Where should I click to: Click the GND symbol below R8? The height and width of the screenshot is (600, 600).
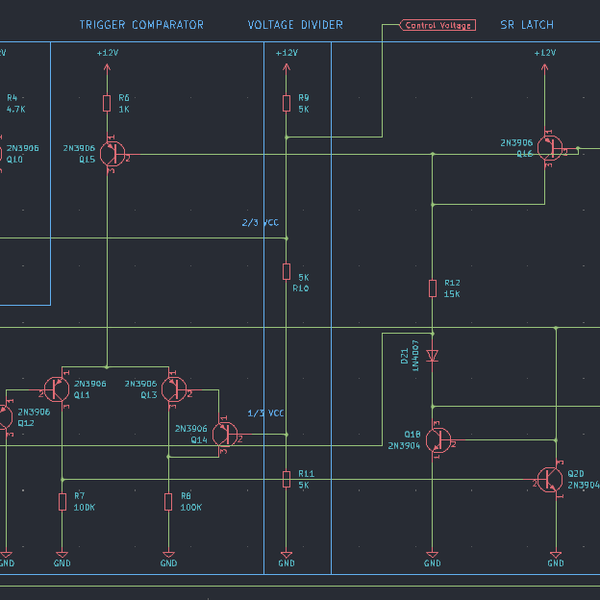(x=168, y=555)
